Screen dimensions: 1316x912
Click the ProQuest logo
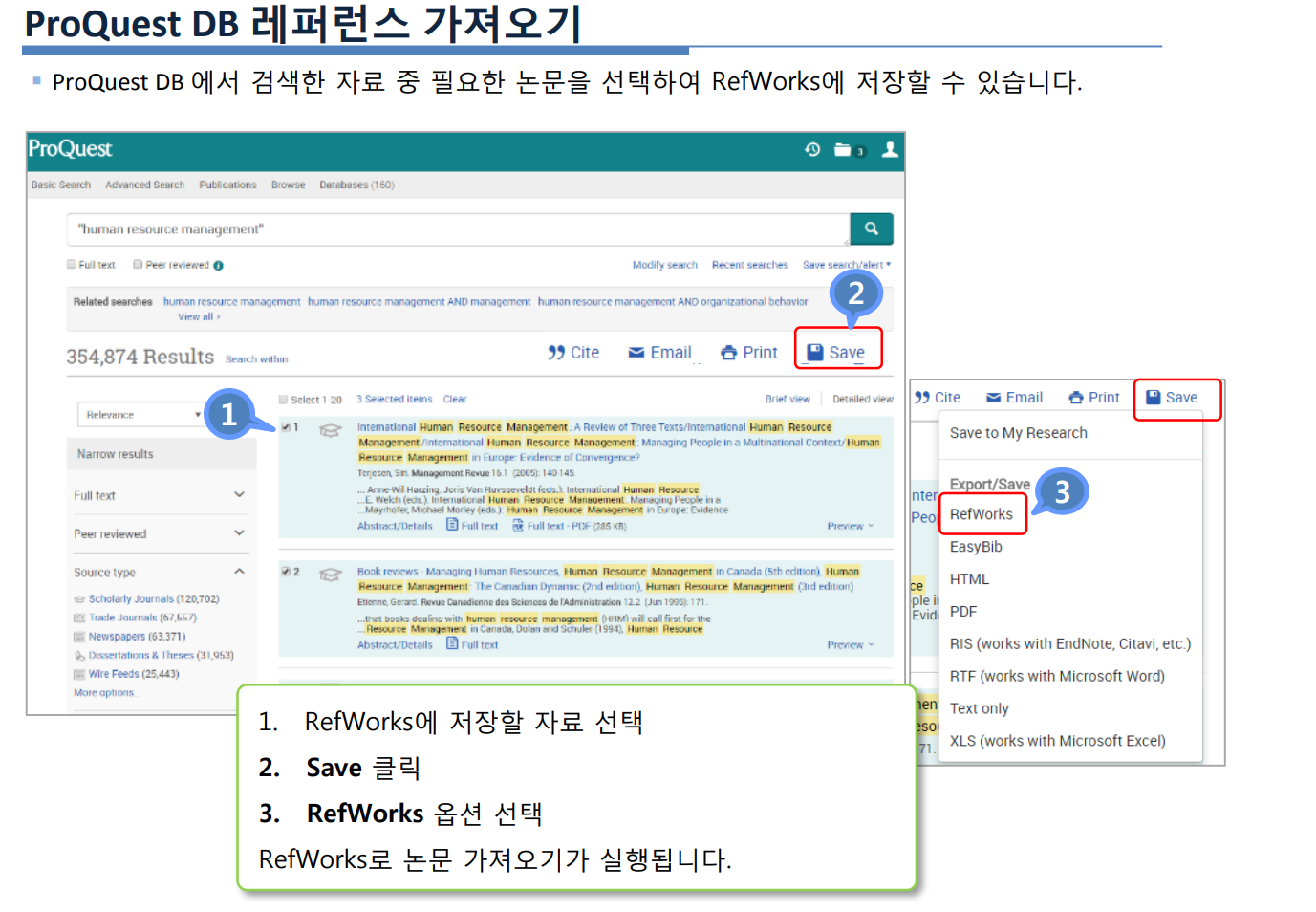pyautogui.click(x=70, y=149)
